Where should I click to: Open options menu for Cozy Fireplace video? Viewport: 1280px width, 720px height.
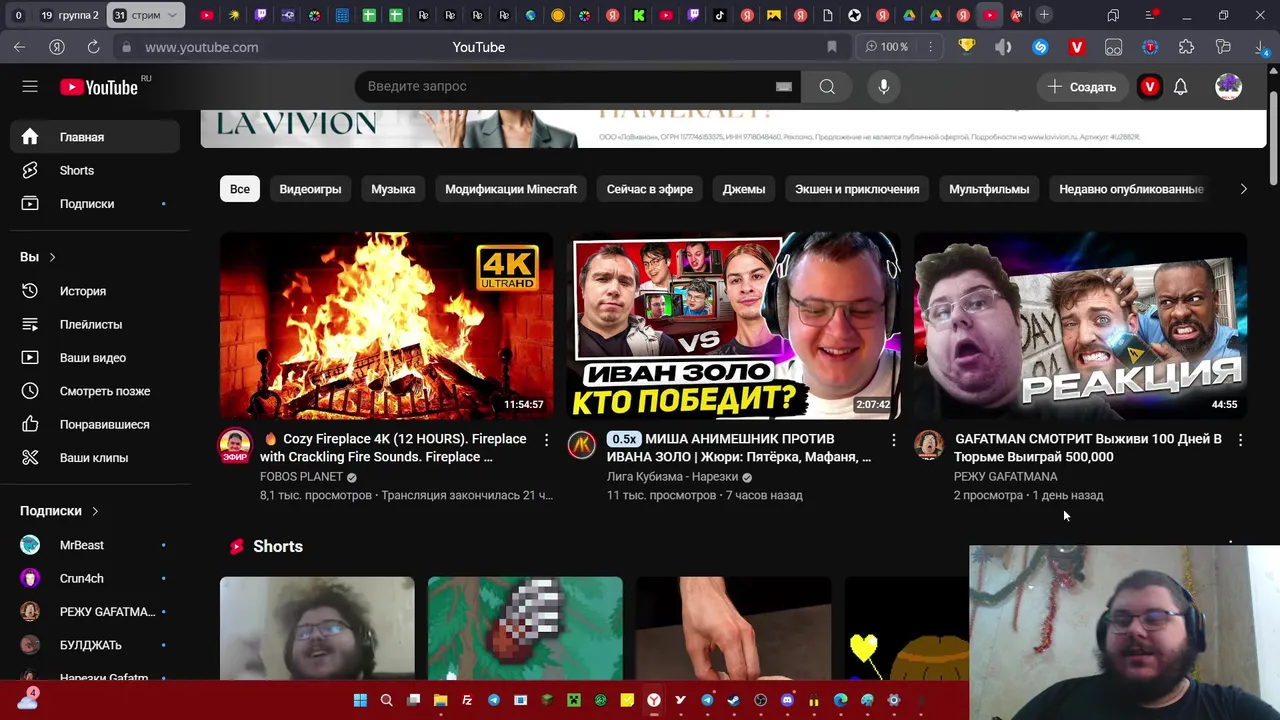[x=546, y=440]
